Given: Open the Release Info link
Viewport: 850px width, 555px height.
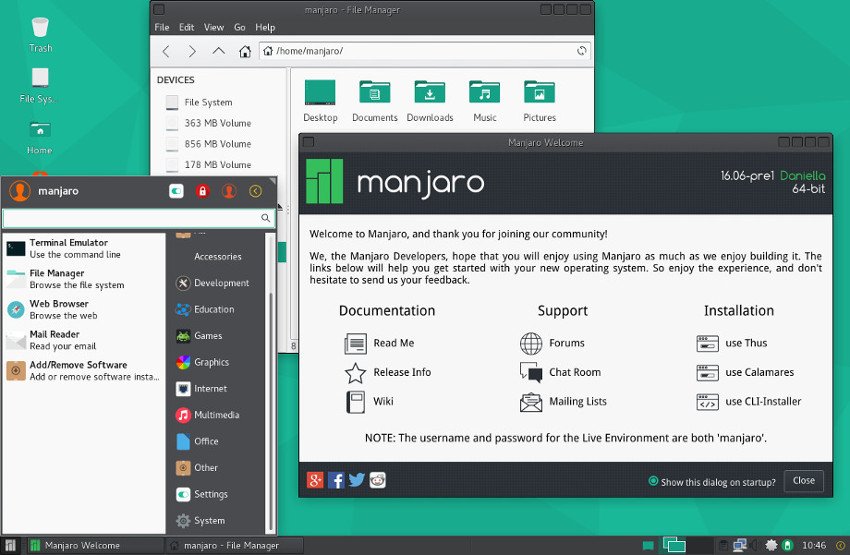Looking at the screenshot, I should [x=401, y=372].
